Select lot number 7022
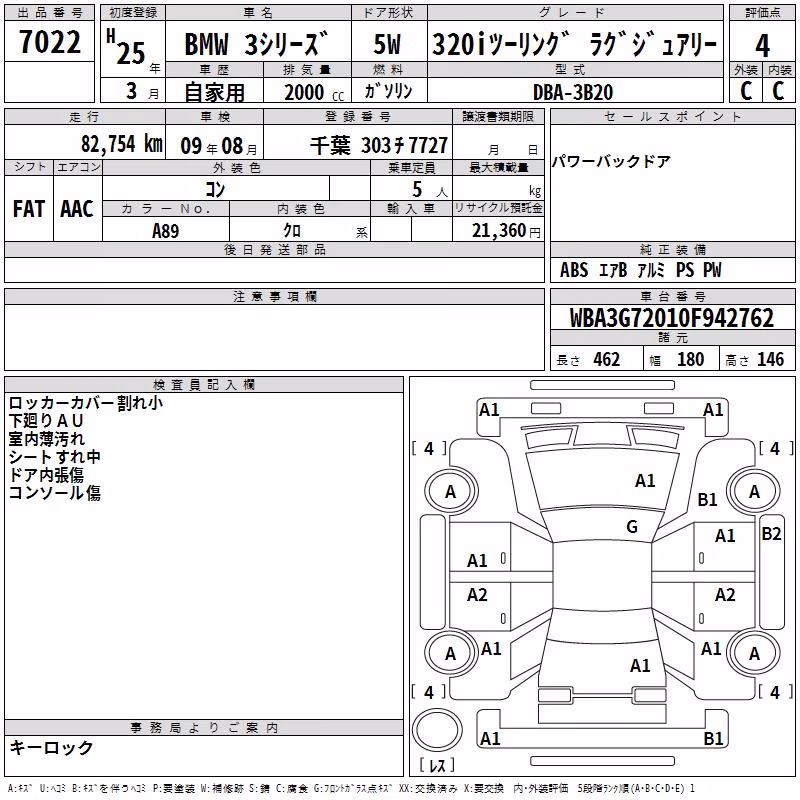800x800 pixels. 49,42
